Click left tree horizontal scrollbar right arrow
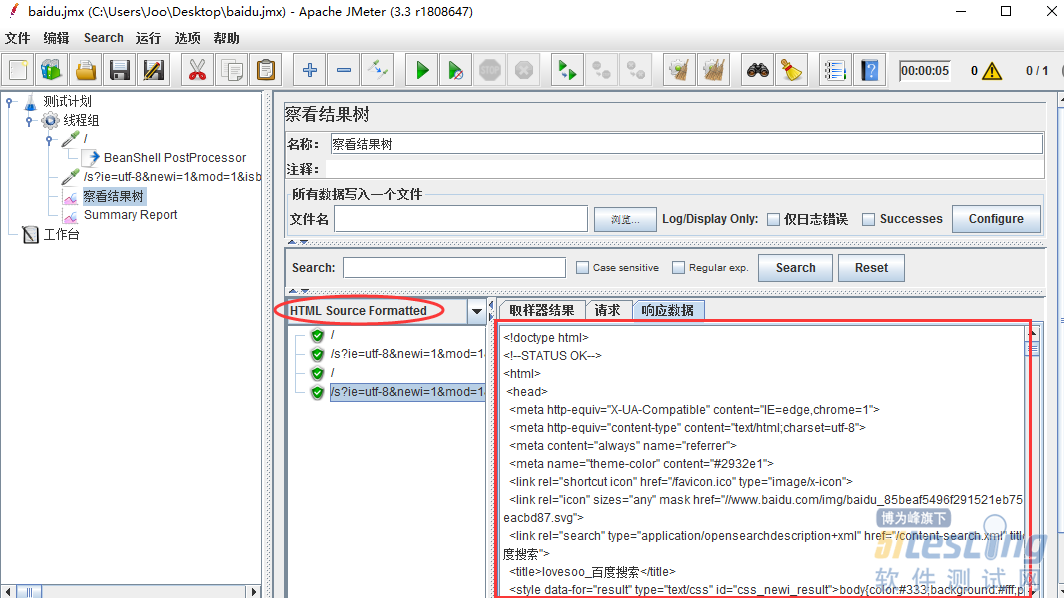The width and height of the screenshot is (1064, 598). point(254,592)
